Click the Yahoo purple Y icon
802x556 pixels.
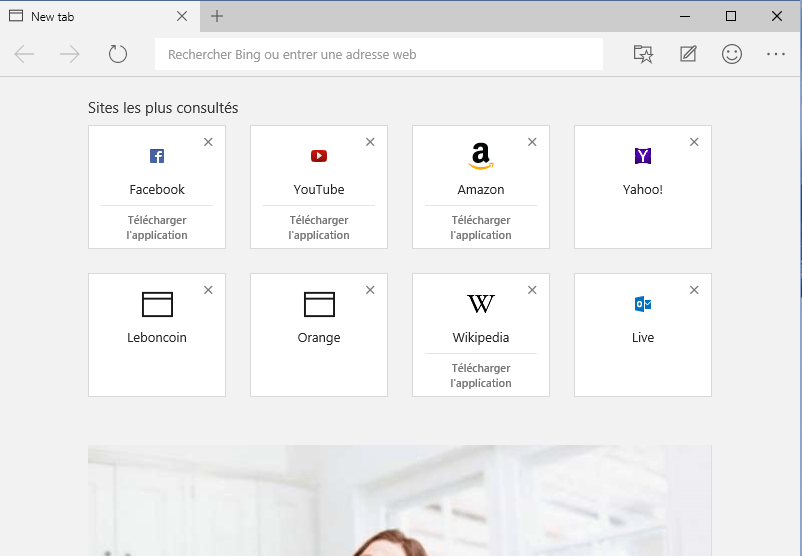click(x=642, y=155)
